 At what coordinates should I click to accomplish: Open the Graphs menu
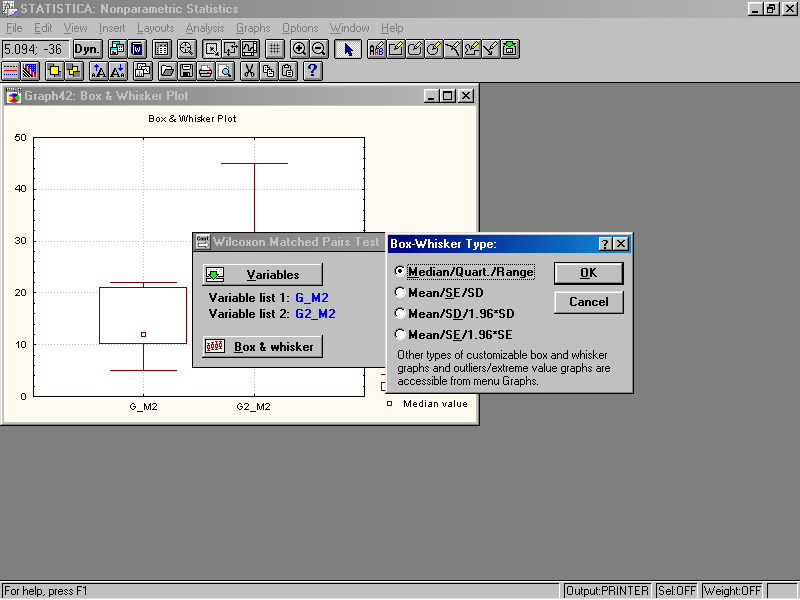[253, 28]
